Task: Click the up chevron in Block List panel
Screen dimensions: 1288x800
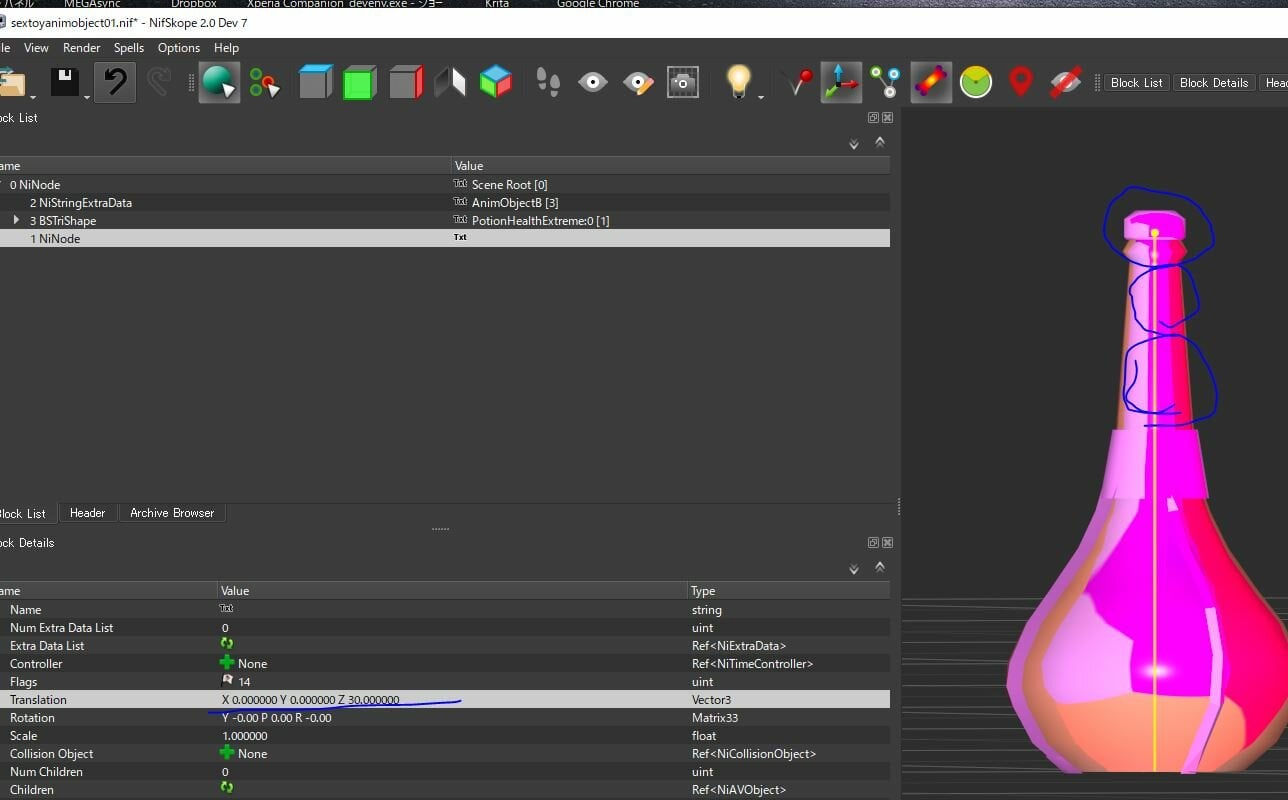Action: [880, 142]
